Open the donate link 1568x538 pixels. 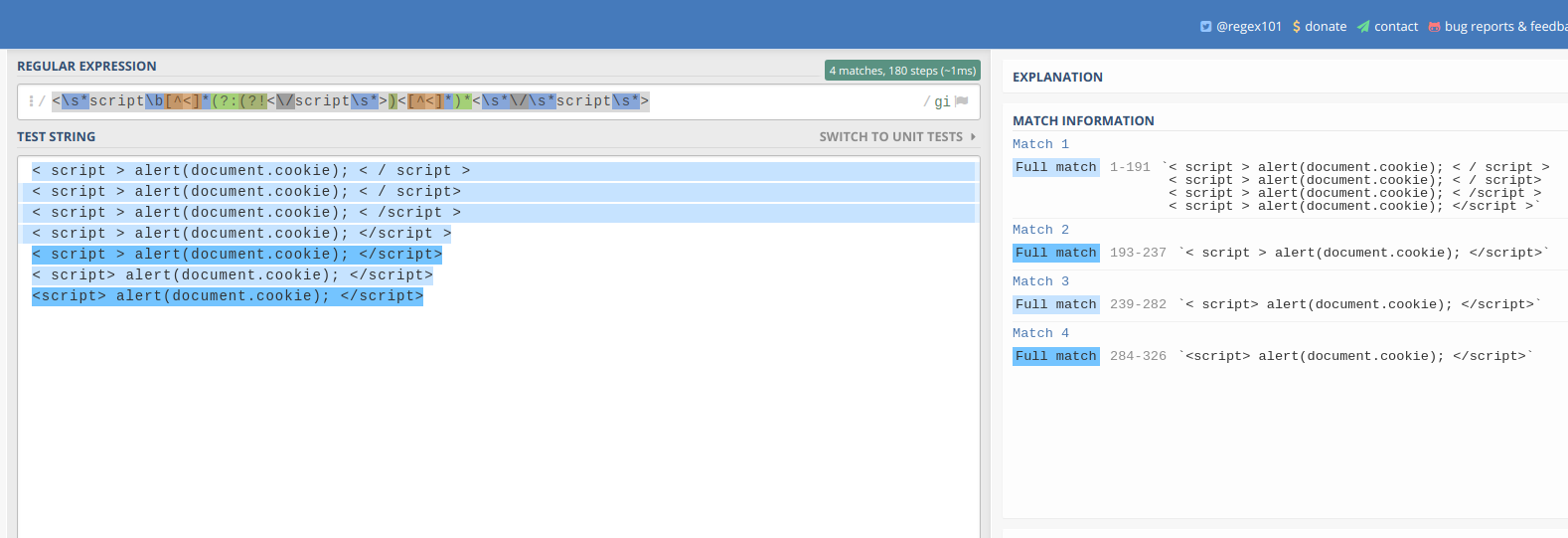click(x=1326, y=27)
